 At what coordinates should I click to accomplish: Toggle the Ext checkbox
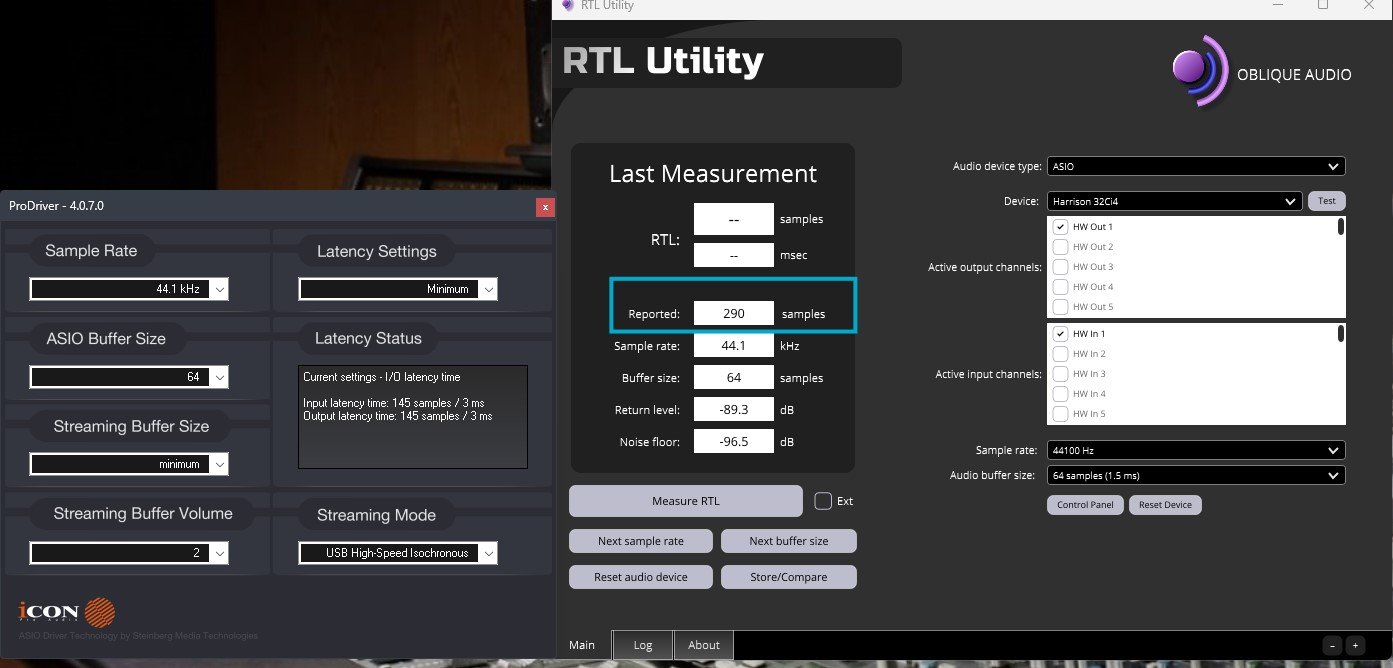pyautogui.click(x=823, y=501)
